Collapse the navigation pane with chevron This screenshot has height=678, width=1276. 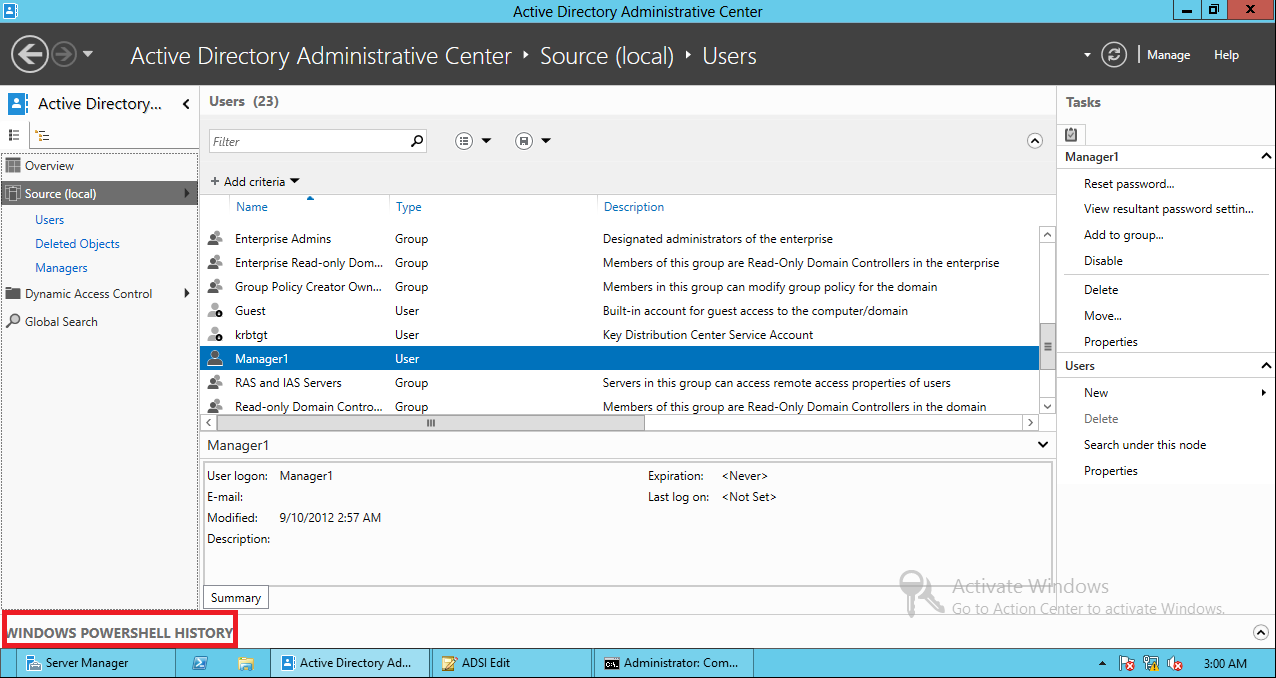click(x=186, y=104)
